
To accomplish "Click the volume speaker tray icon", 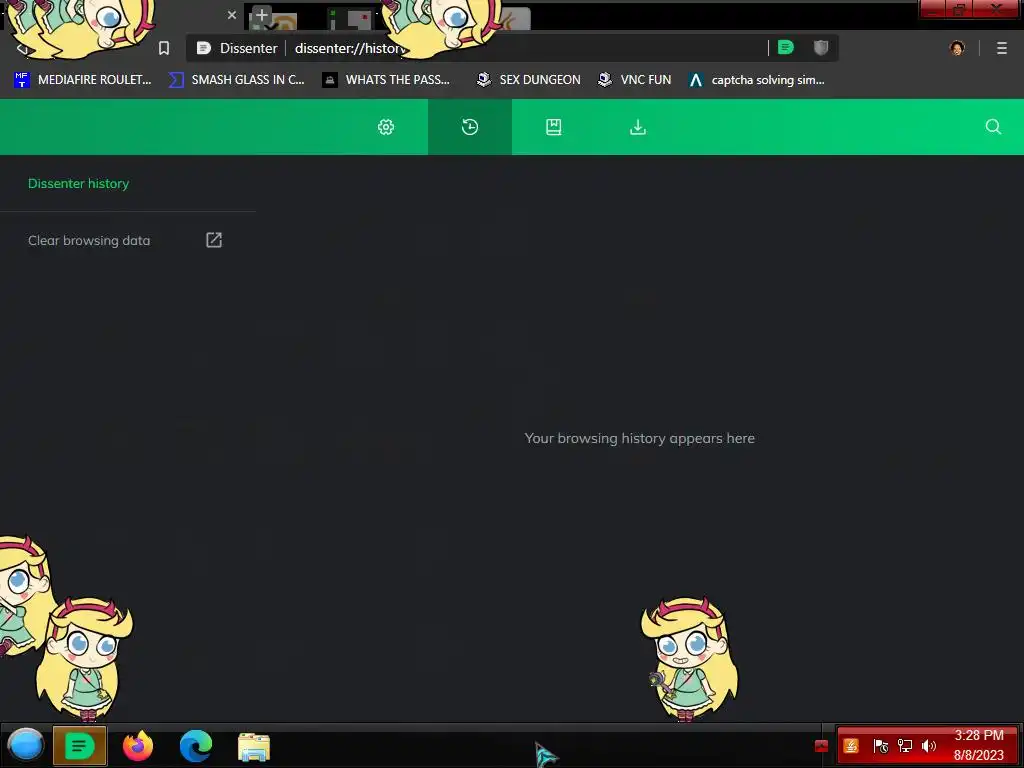I will coord(928,746).
